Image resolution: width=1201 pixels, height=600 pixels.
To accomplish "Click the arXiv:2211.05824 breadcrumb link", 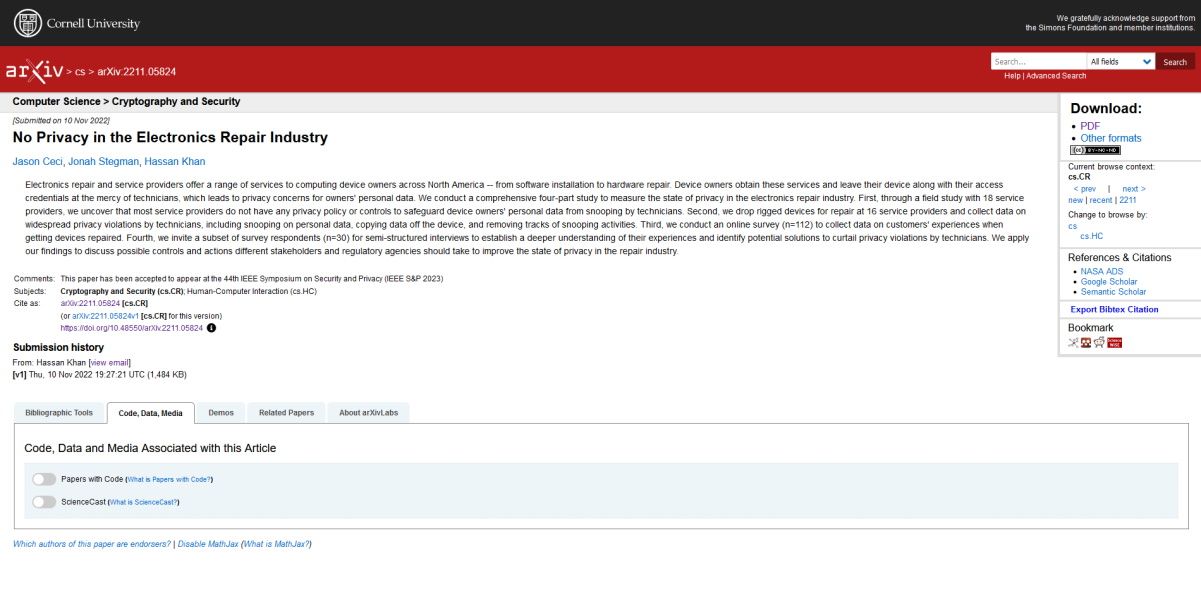I will tap(136, 72).
